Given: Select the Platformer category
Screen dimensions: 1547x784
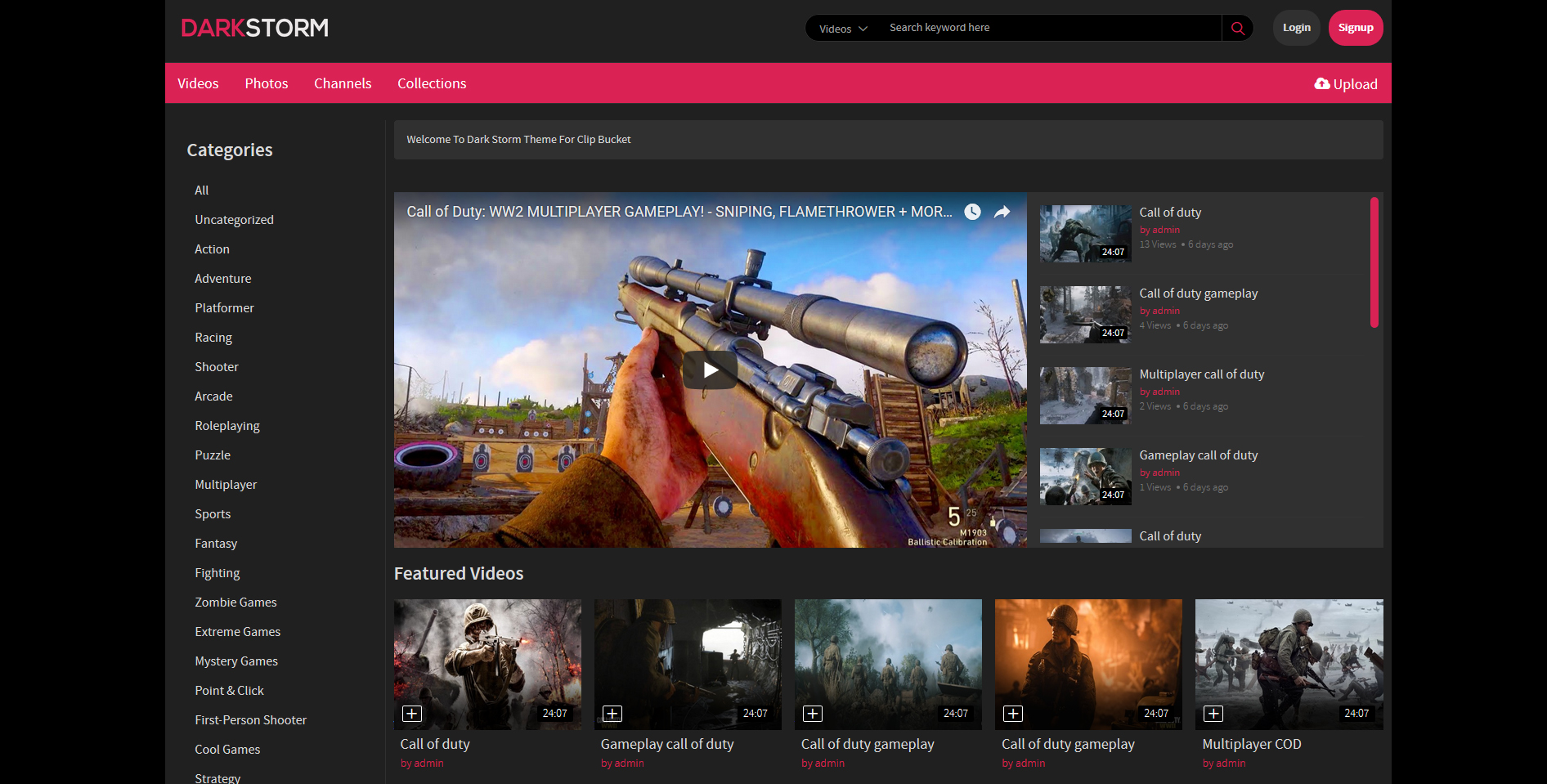Looking at the screenshot, I should click(224, 308).
